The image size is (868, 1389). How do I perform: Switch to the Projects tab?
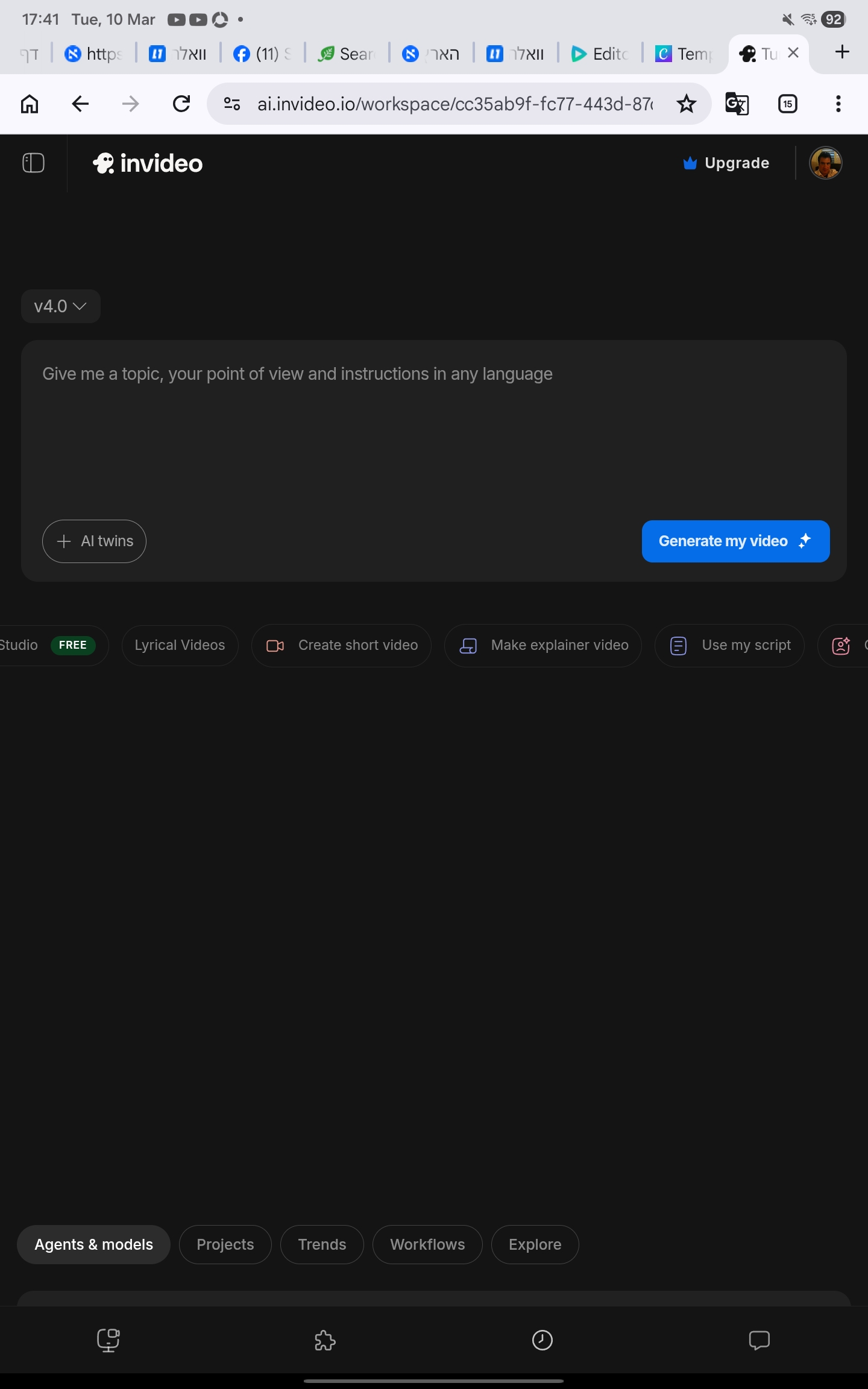pyautogui.click(x=225, y=1244)
